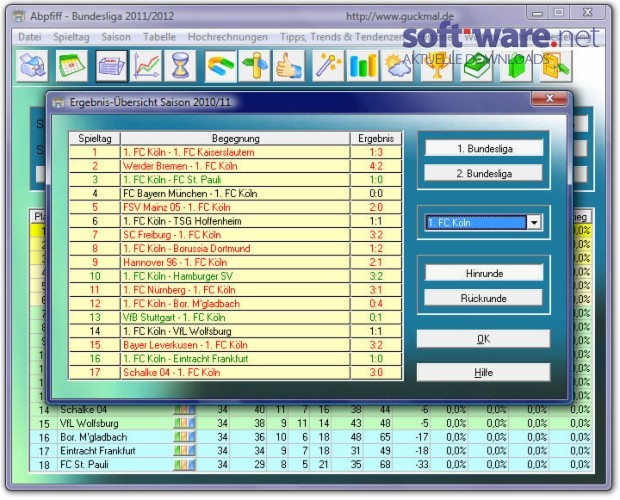Expand the team dropdown arrow

534,223
